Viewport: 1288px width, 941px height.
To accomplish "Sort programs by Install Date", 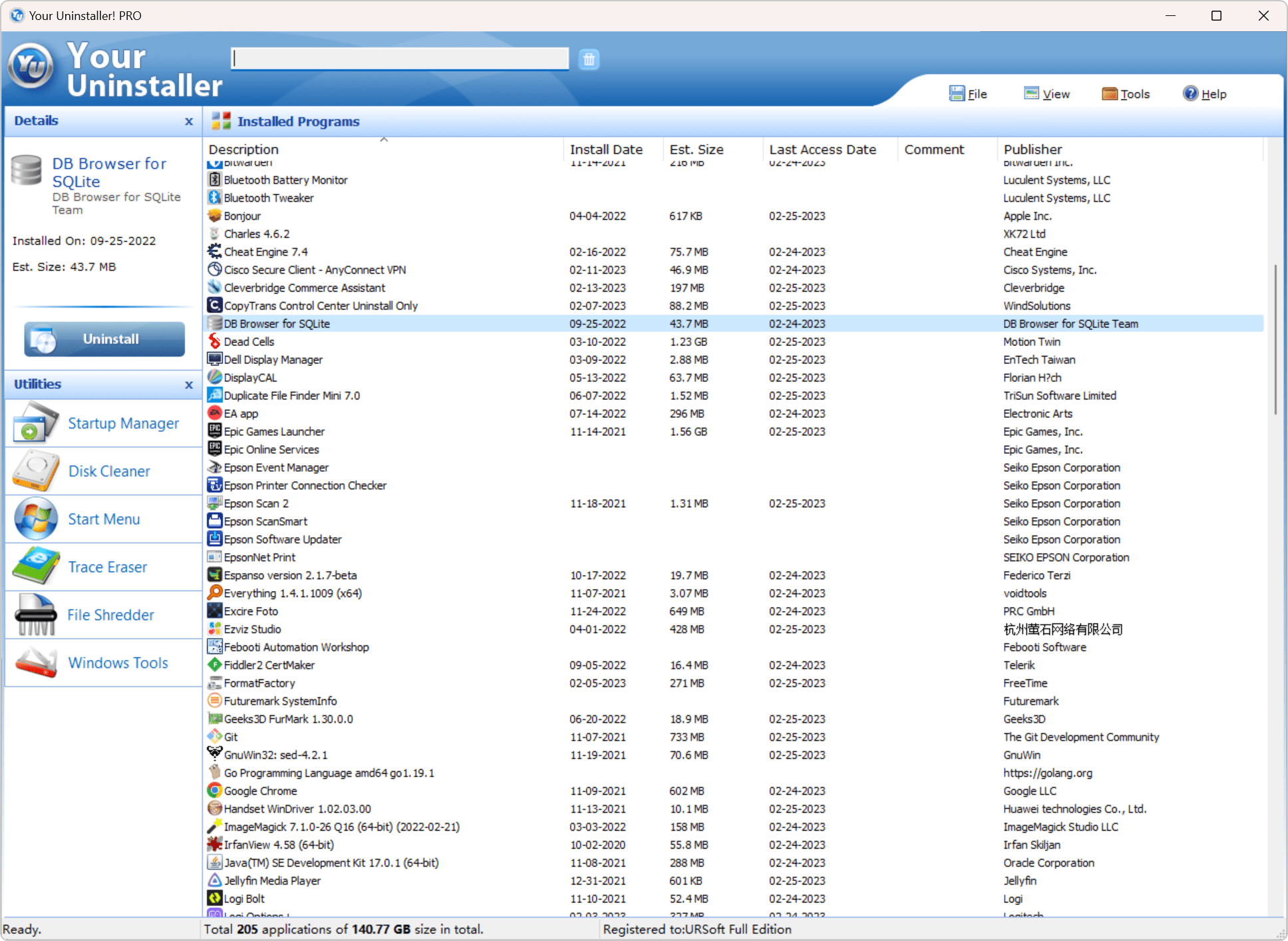I will point(605,150).
